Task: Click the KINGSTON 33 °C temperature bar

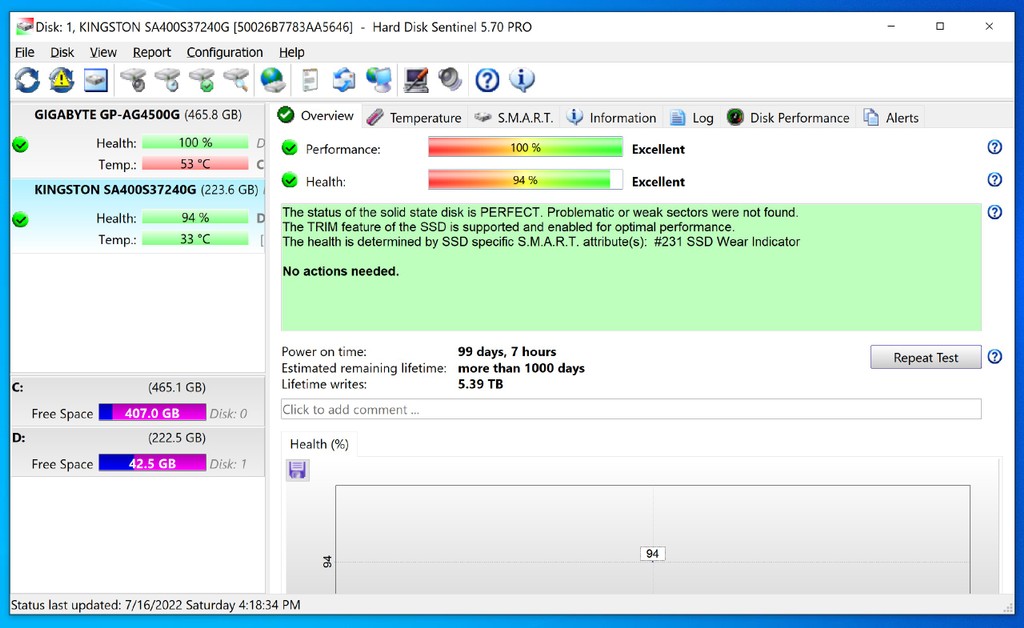Action: [195, 239]
